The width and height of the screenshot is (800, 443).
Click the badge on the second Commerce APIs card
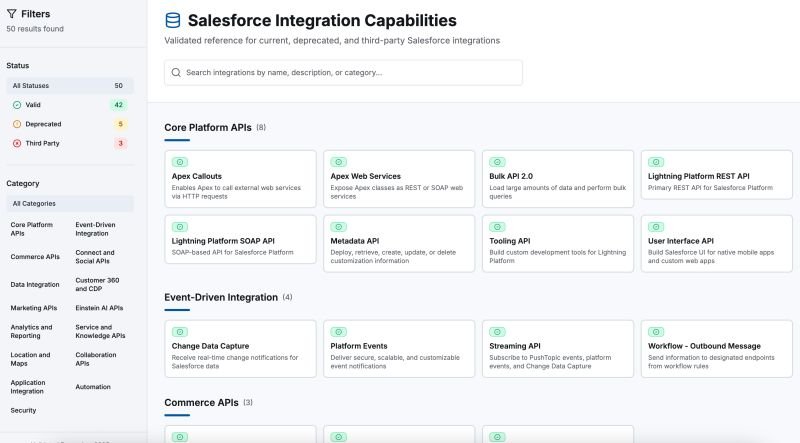coord(339,437)
